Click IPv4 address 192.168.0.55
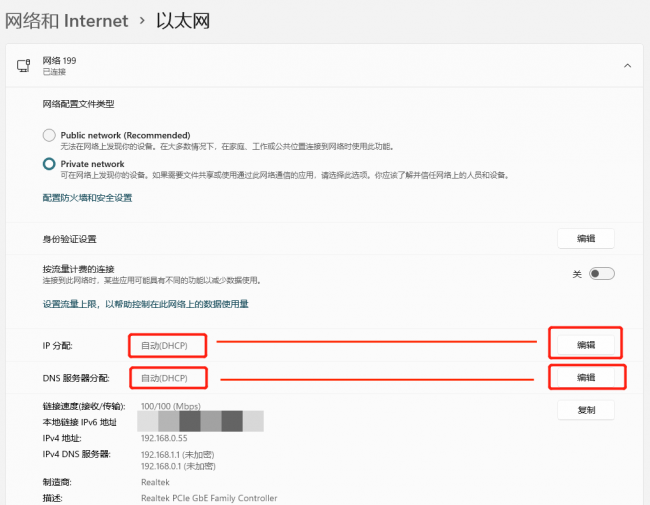Image resolution: width=650 pixels, height=505 pixels. [164, 438]
